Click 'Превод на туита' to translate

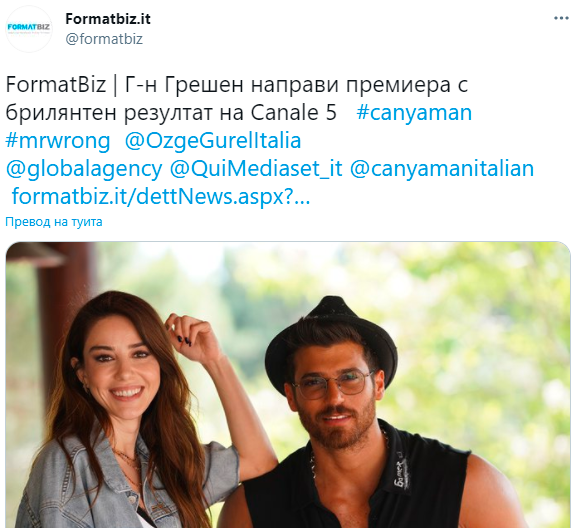54,222
